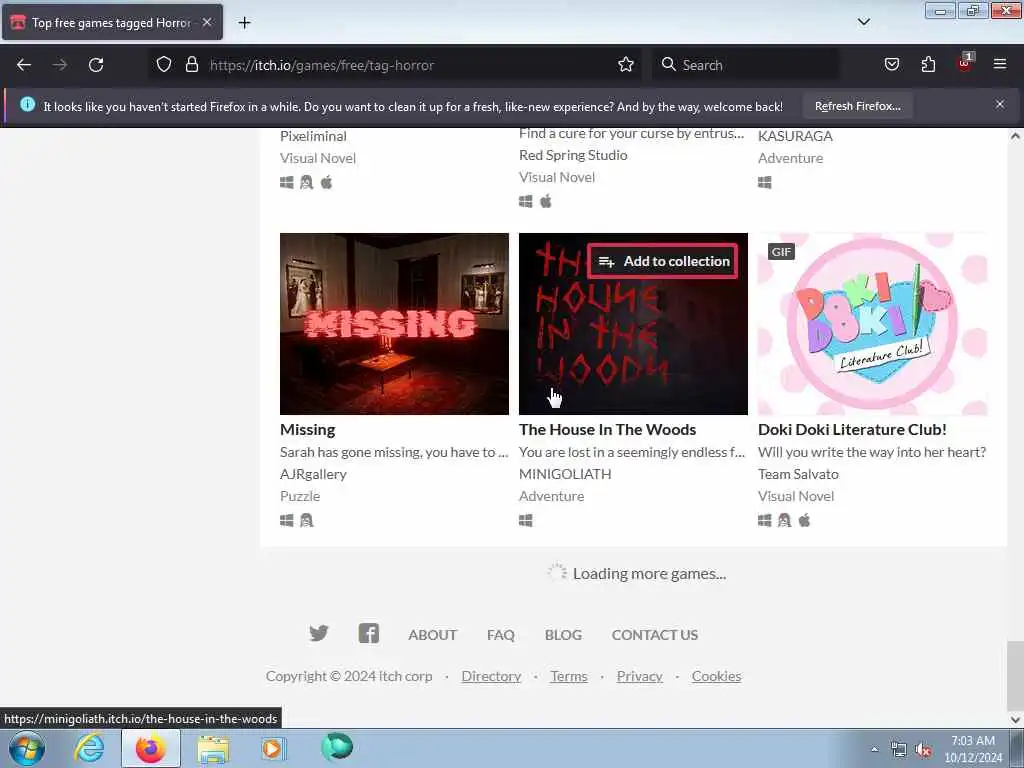Open tracking protection shield icon
Screen dimensions: 1024x768
pos(164,65)
